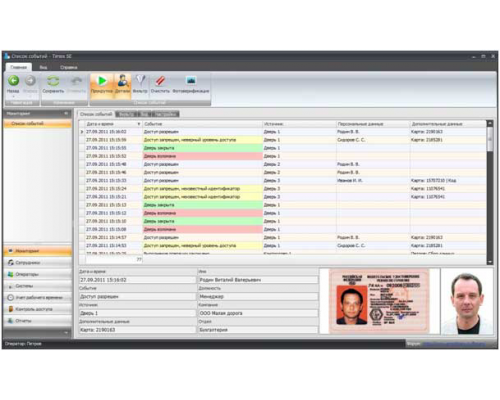Open the dropdown arrow under Назад
This screenshot has height=400, width=500.
click(x=13, y=96)
